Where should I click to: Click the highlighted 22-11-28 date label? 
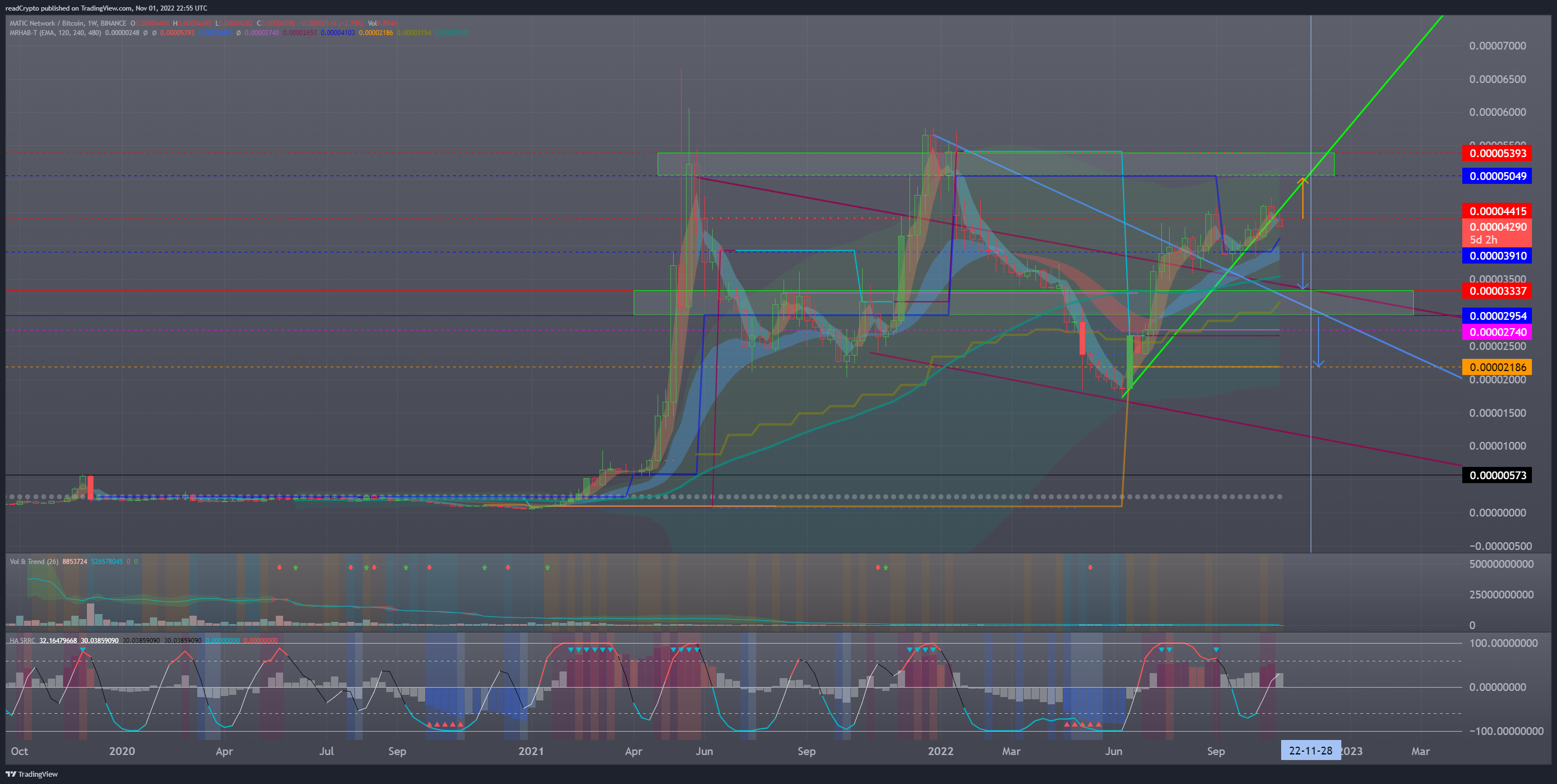(1310, 751)
